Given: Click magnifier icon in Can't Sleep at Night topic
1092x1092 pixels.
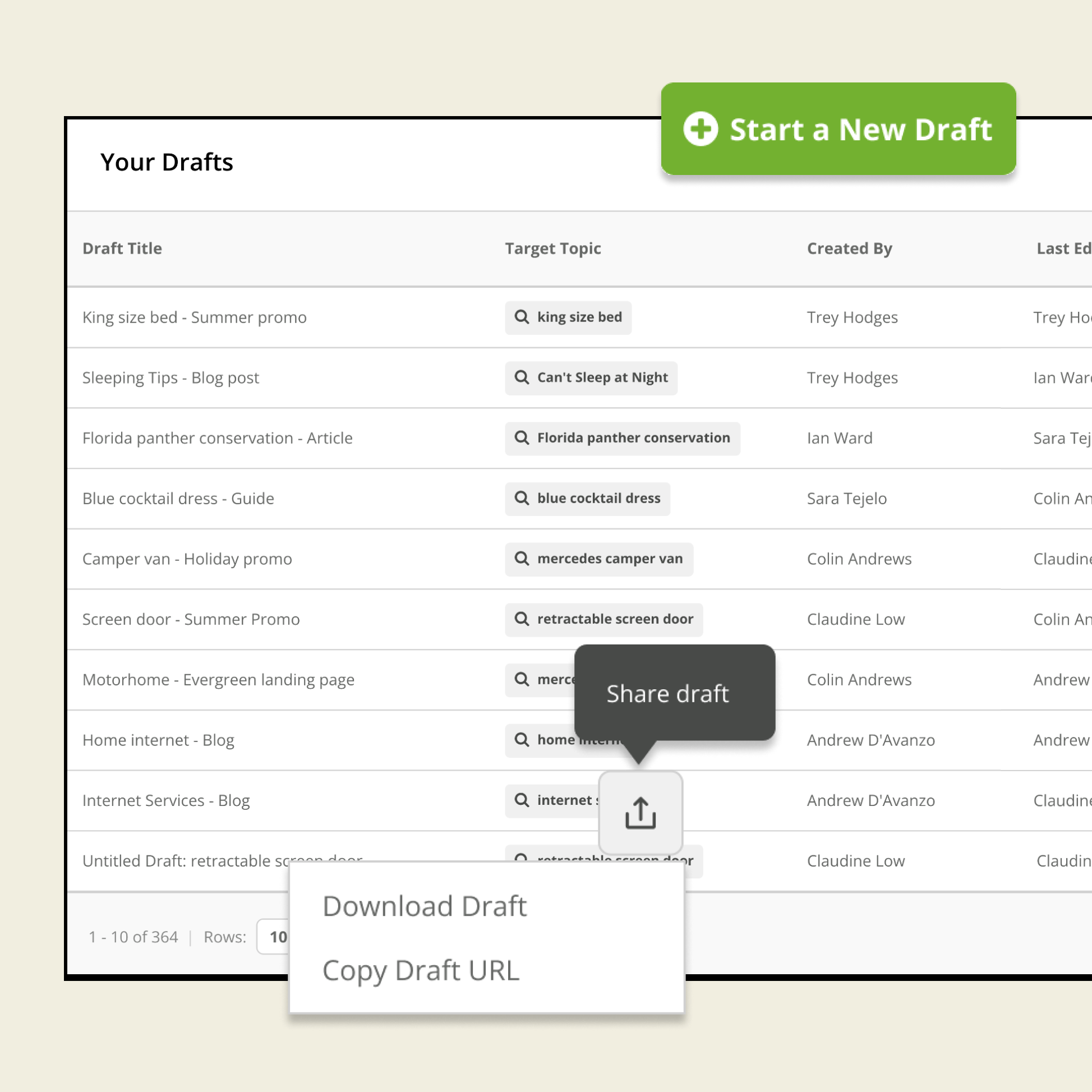Looking at the screenshot, I should [x=522, y=377].
